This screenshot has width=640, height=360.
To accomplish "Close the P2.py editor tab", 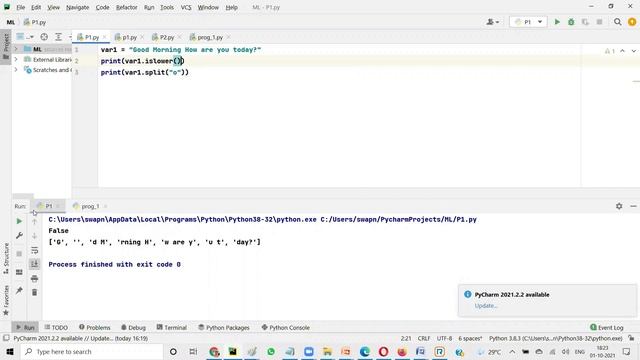I will point(180,37).
